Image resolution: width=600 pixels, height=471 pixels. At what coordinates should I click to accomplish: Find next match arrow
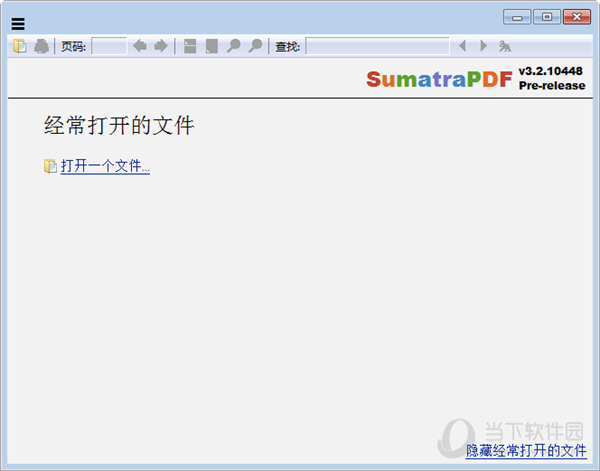pos(483,46)
